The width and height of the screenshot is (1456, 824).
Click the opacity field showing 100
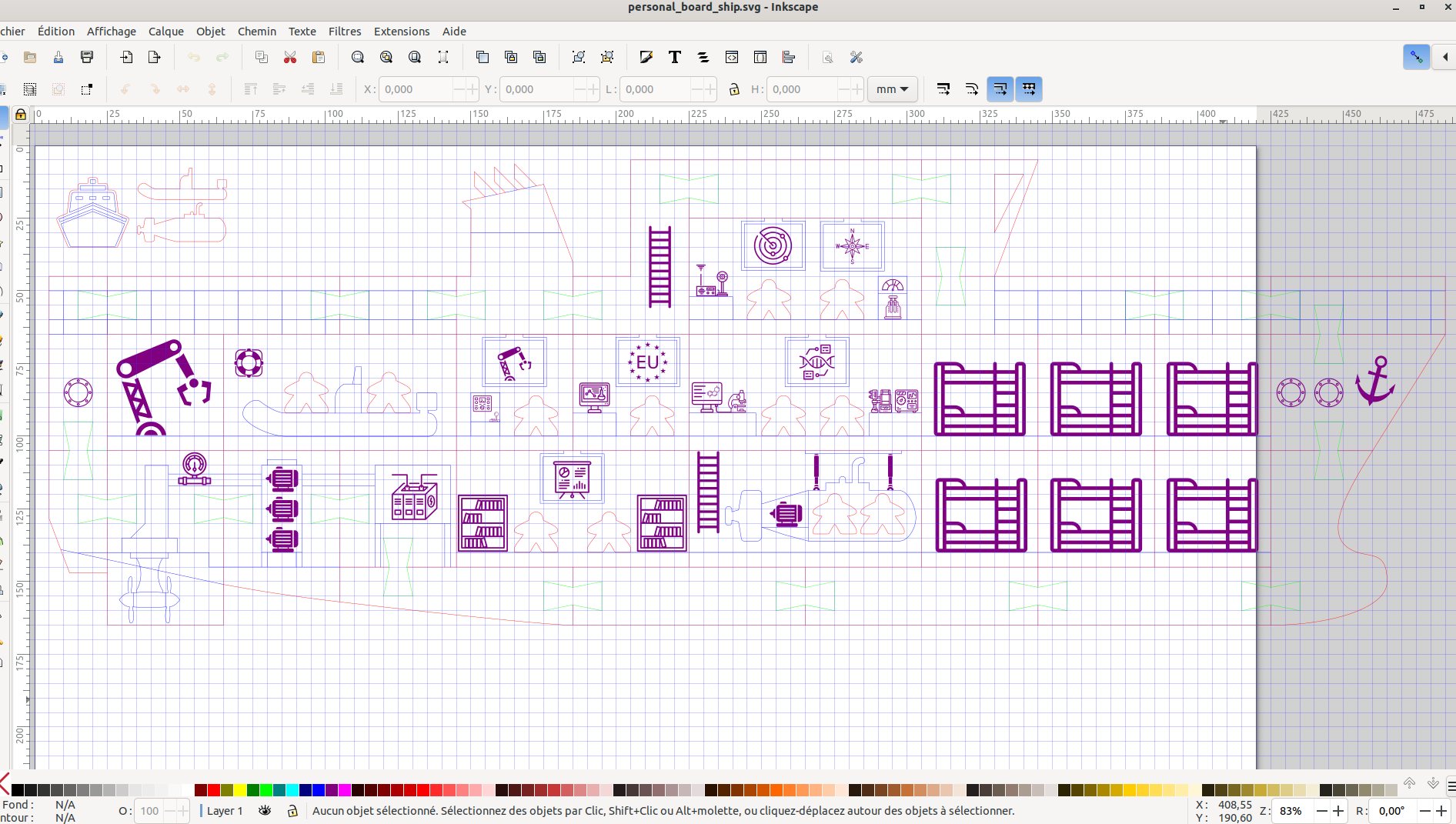(149, 811)
